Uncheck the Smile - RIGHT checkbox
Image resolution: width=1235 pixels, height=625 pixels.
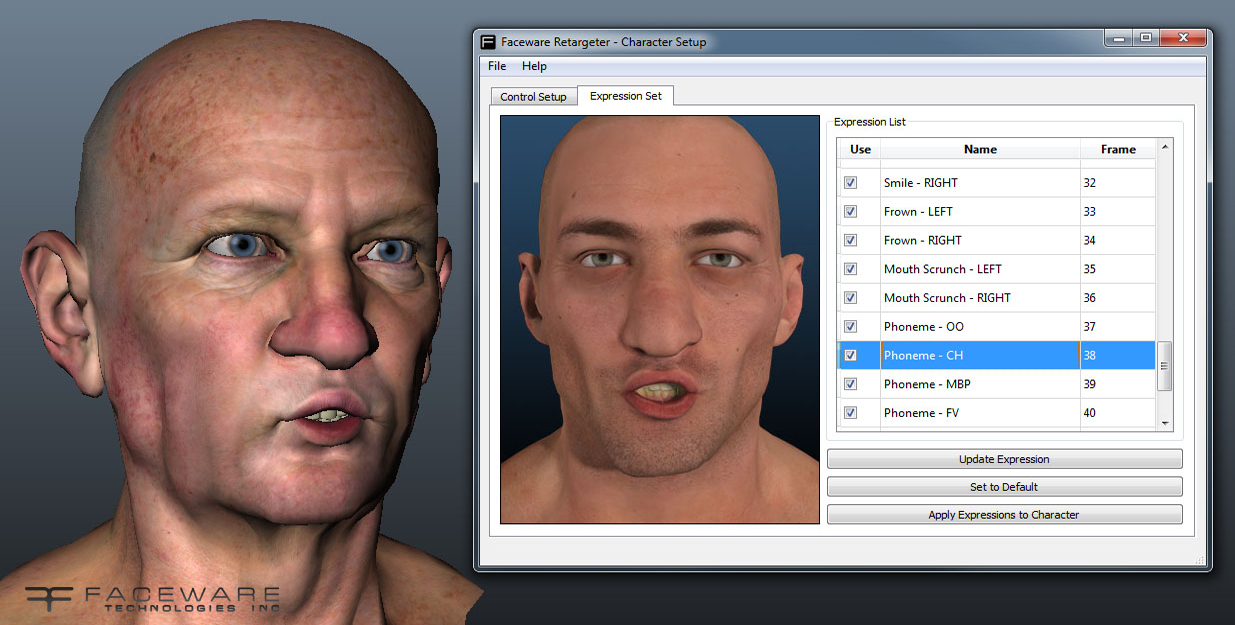pos(850,183)
